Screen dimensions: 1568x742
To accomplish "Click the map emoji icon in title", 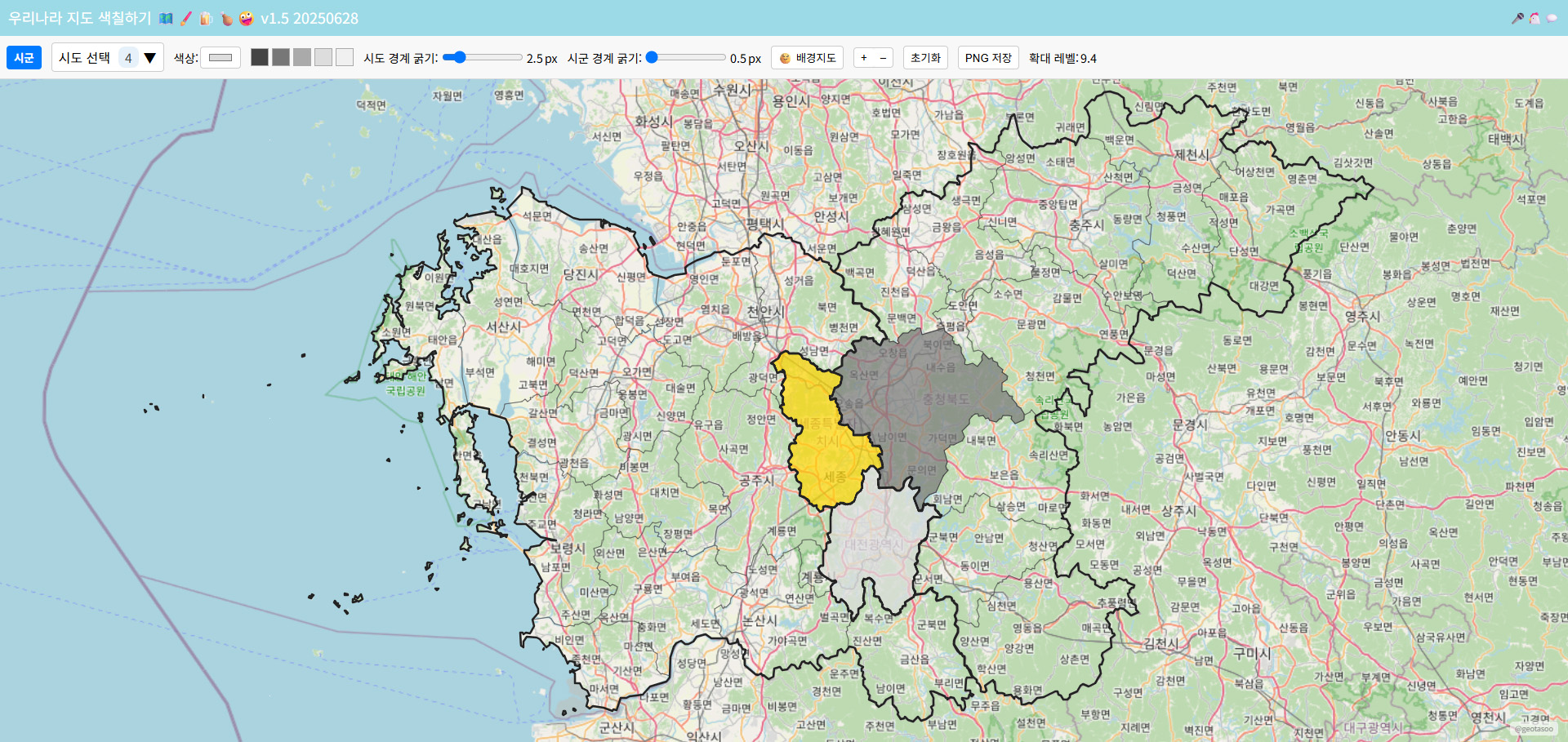I will tap(166, 18).
